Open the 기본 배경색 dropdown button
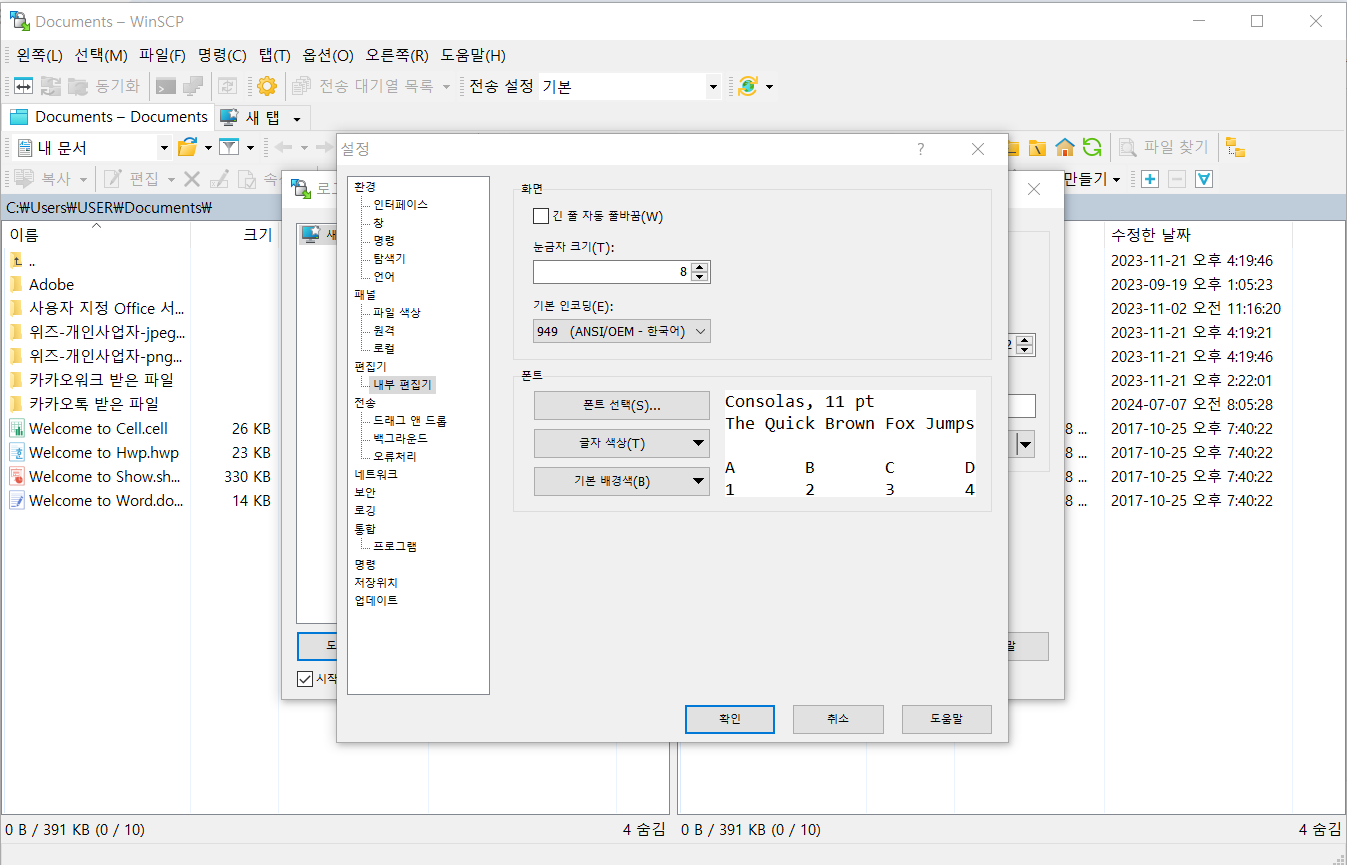Viewport: 1347px width, 865px height. tap(622, 481)
